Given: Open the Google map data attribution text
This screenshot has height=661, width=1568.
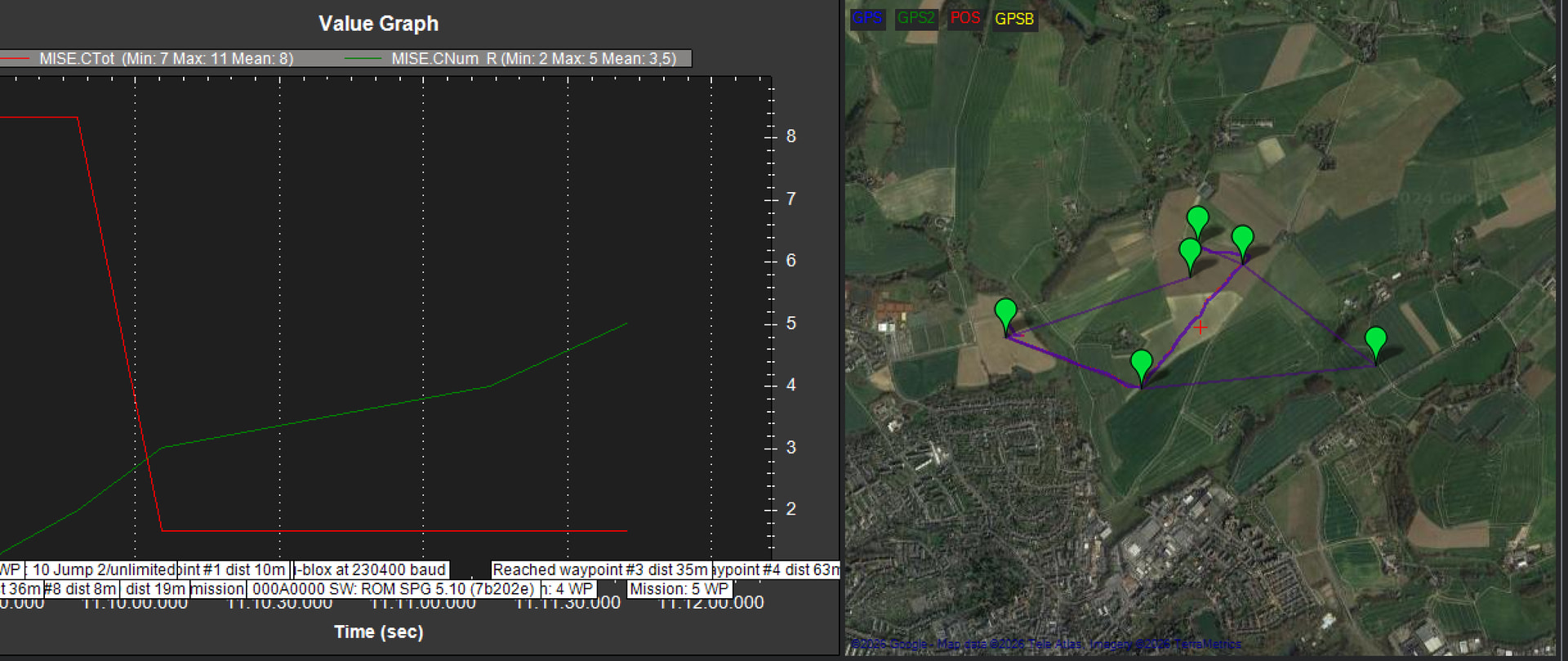Looking at the screenshot, I should 1045,644.
